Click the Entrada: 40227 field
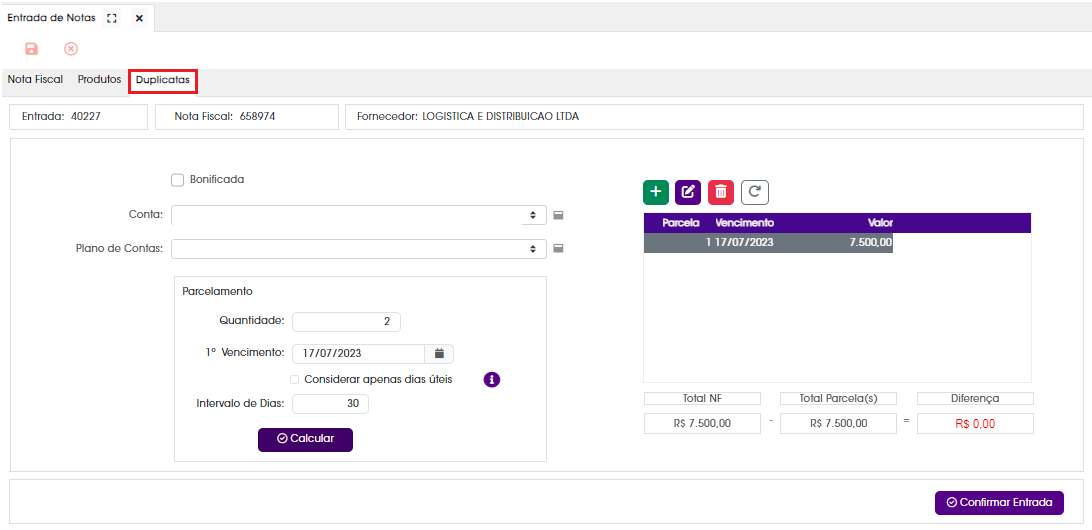This screenshot has width=1092, height=530. 79,117
